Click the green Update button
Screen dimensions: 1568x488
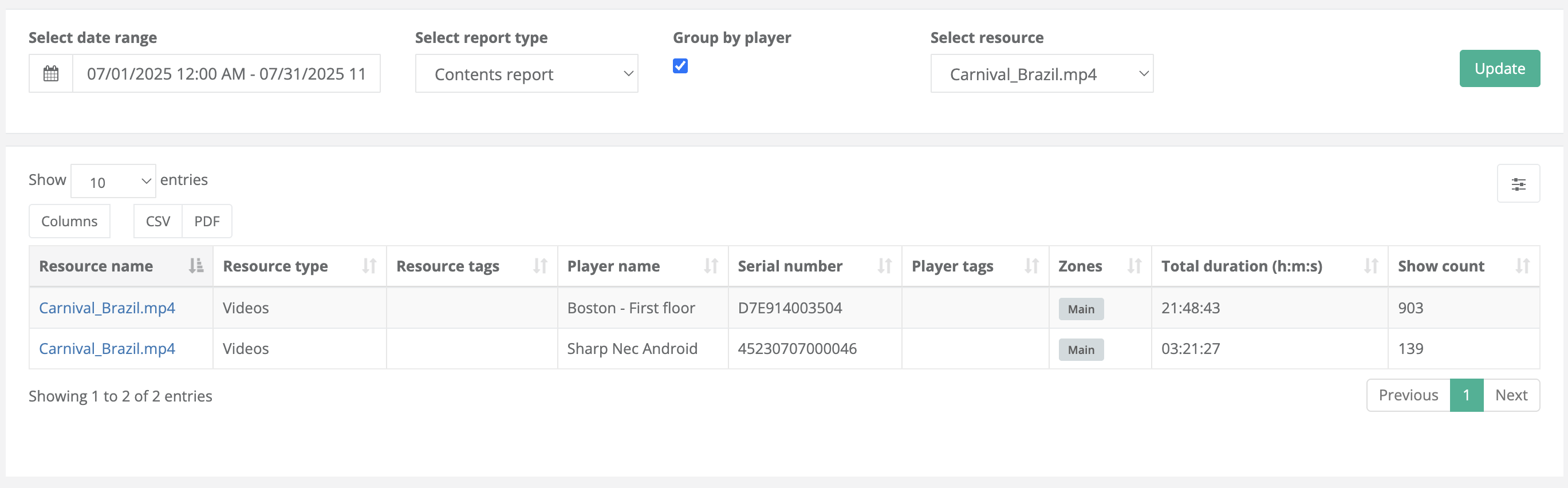click(1499, 69)
